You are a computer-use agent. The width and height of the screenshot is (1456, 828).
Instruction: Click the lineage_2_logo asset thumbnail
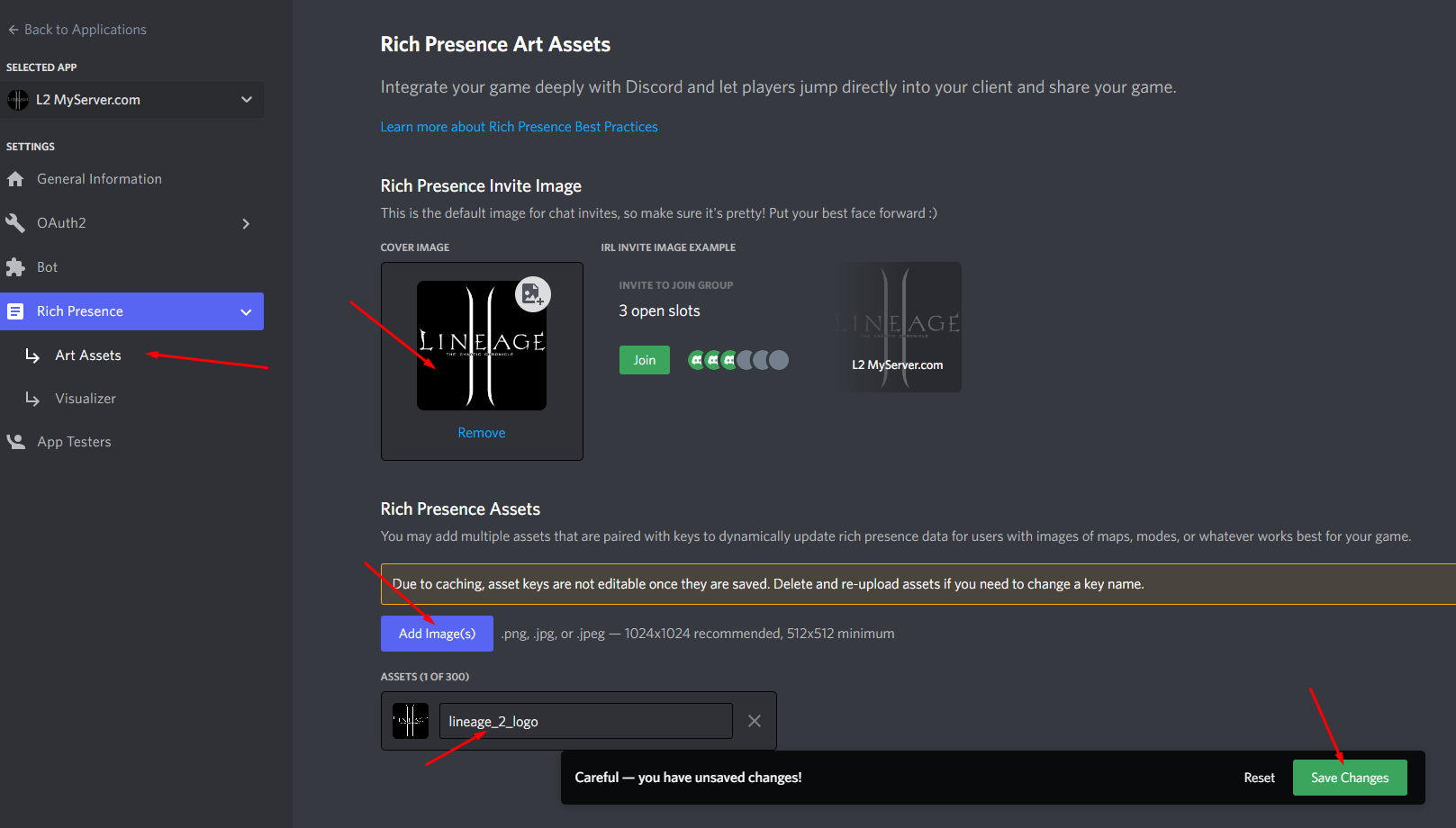(411, 721)
